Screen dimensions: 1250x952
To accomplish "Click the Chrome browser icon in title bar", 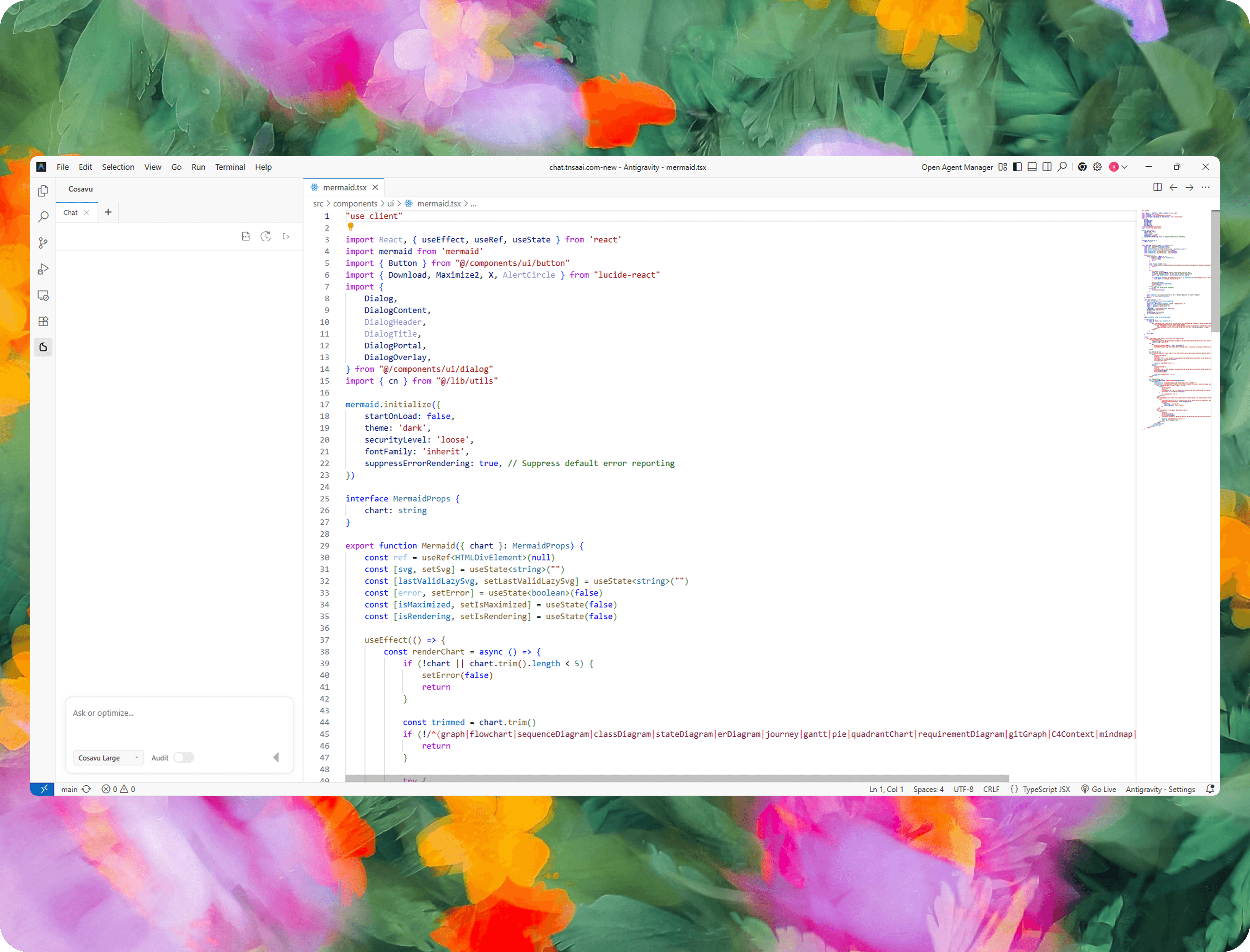I will [1082, 167].
